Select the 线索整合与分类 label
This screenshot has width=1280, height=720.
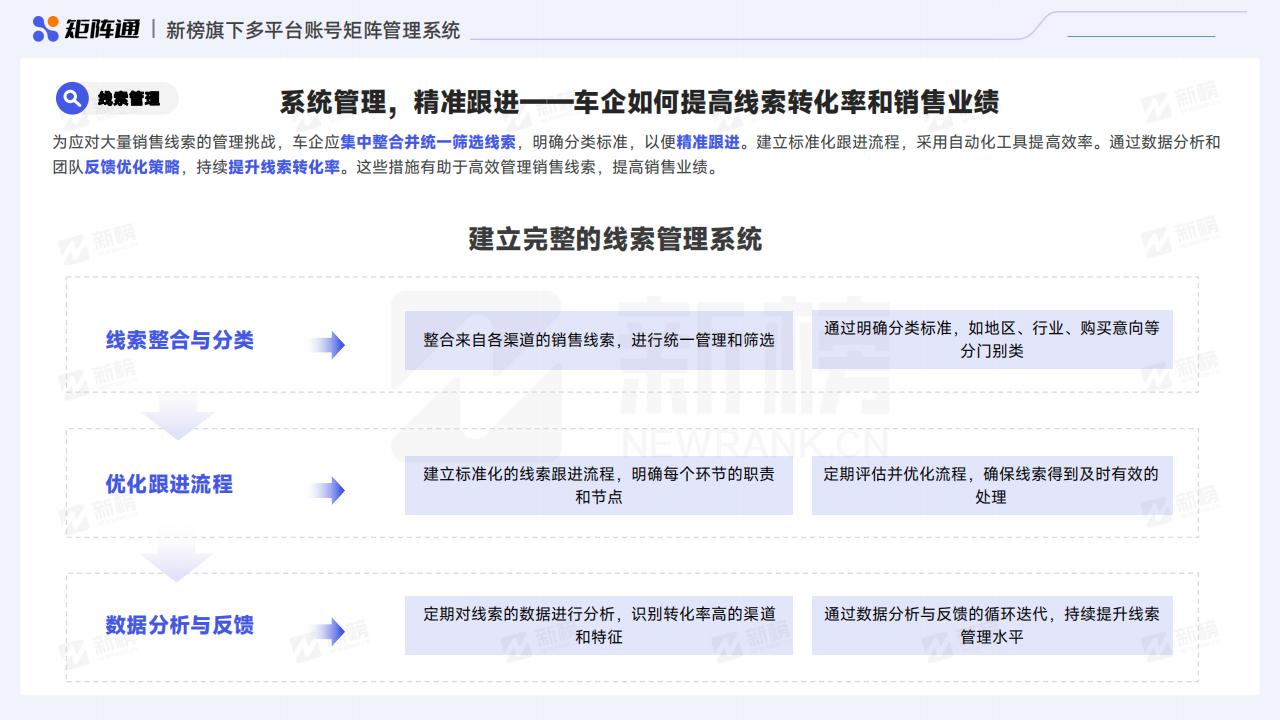pos(180,340)
